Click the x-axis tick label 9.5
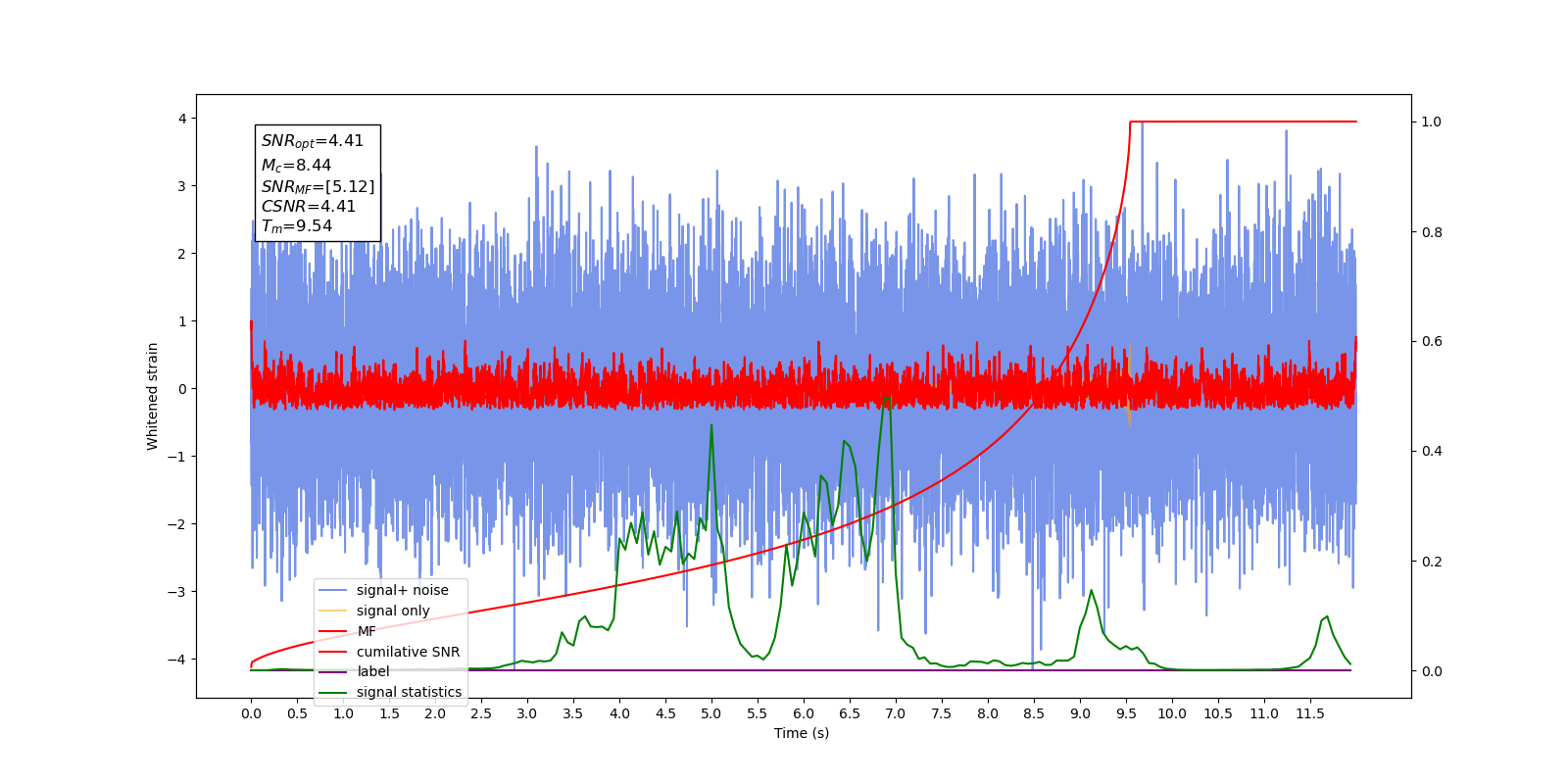 (x=1126, y=713)
